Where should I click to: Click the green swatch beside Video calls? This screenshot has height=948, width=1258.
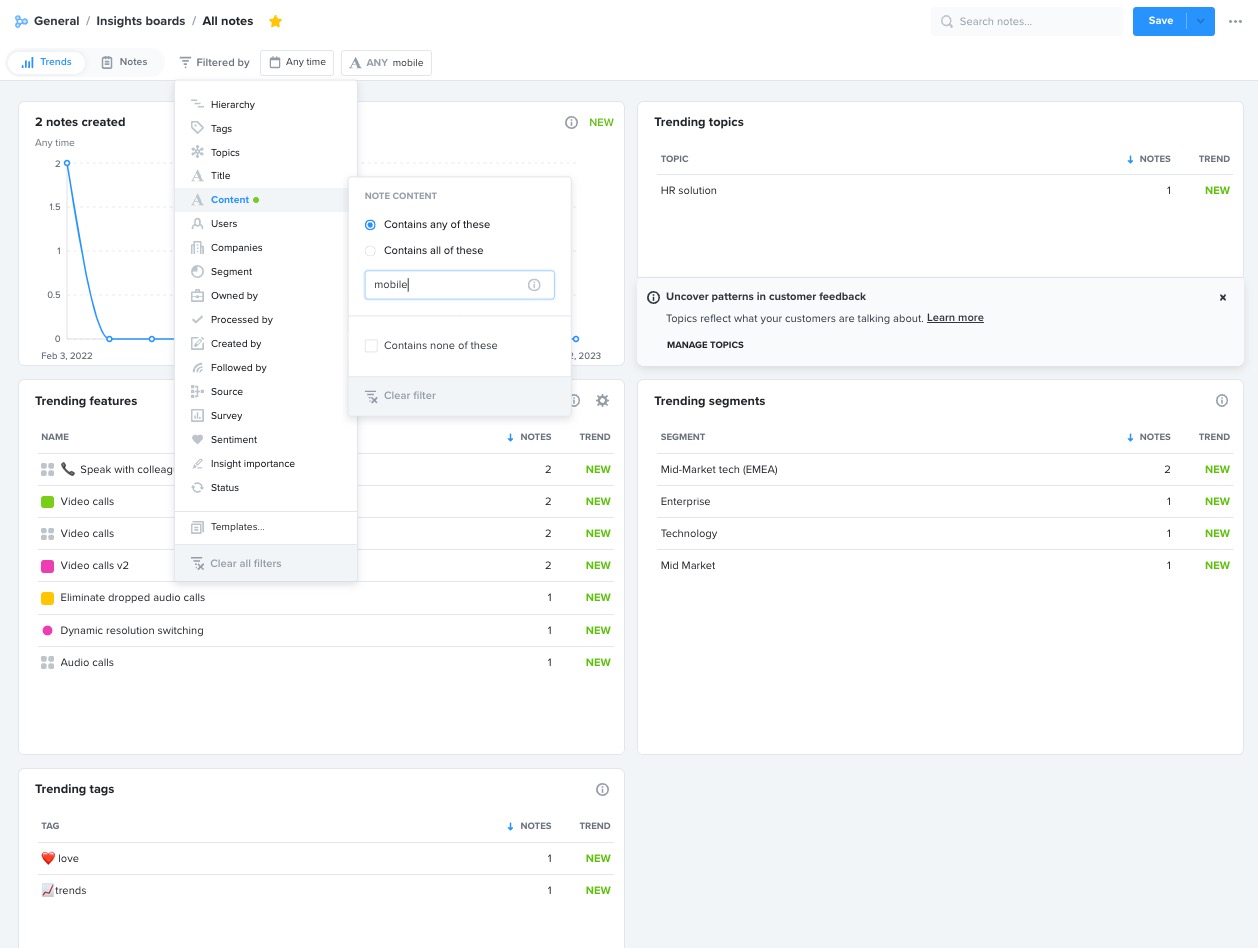coord(47,501)
